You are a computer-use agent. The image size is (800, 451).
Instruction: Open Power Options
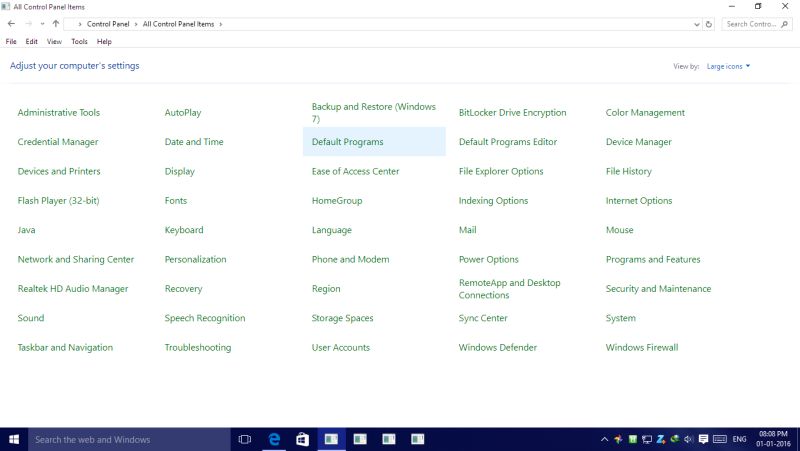pyautogui.click(x=488, y=259)
